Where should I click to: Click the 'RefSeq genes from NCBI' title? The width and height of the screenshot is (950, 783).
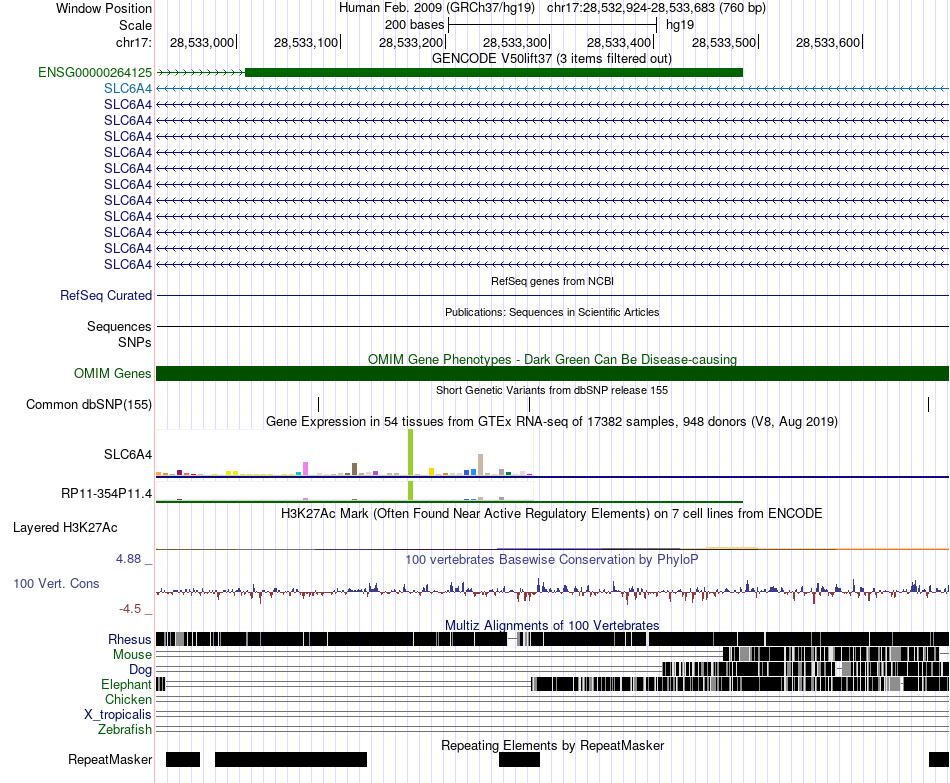tap(552, 281)
